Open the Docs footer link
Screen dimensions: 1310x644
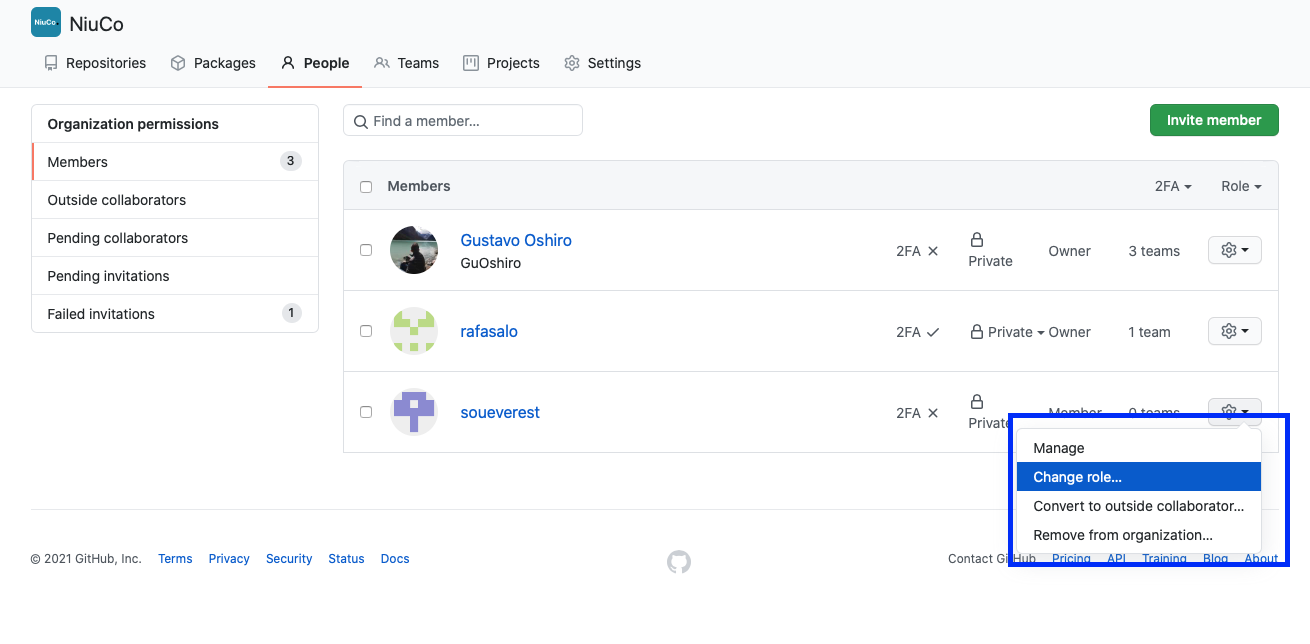tap(395, 559)
